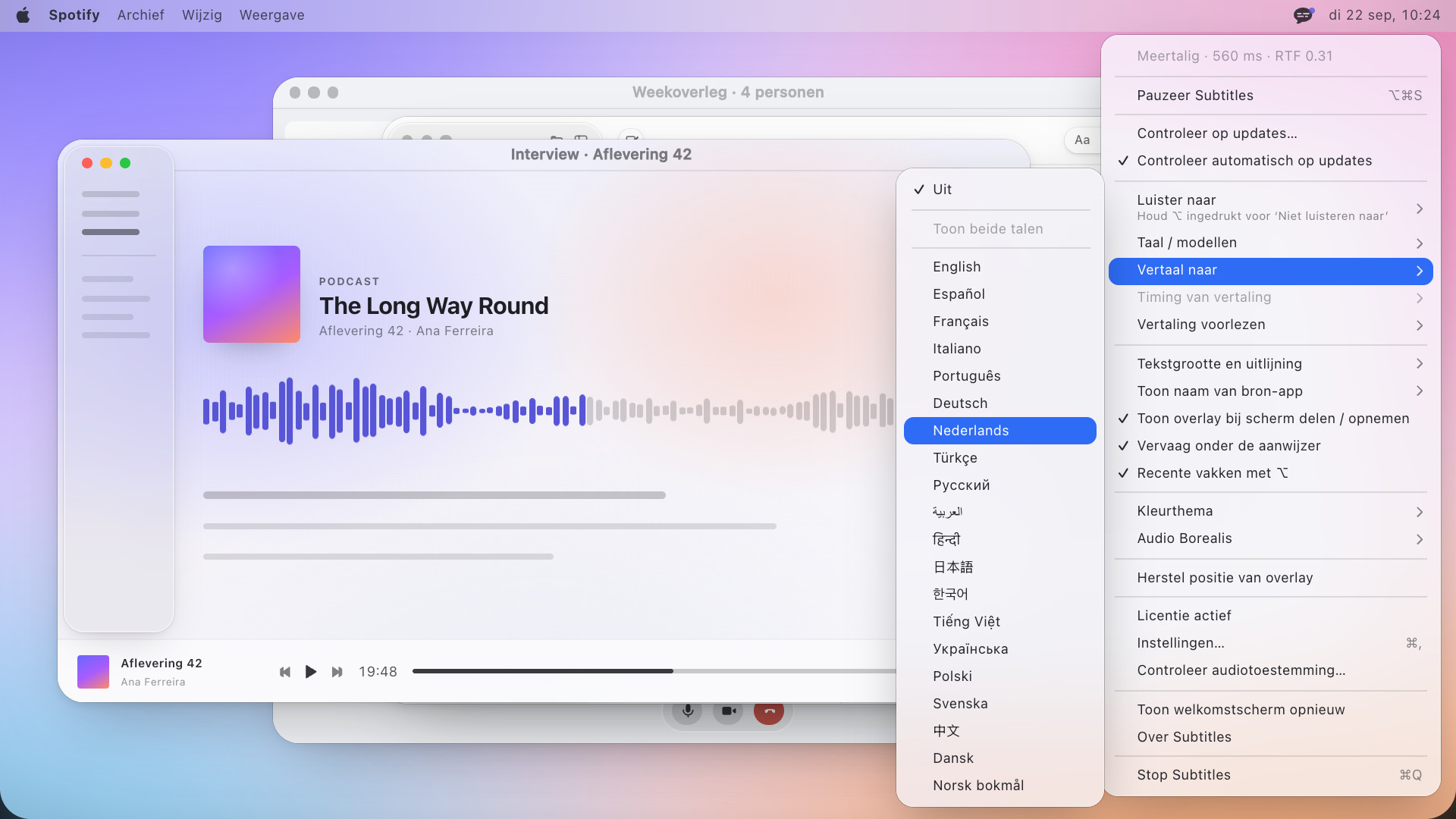Choose Stop Subtitles

point(1271,775)
